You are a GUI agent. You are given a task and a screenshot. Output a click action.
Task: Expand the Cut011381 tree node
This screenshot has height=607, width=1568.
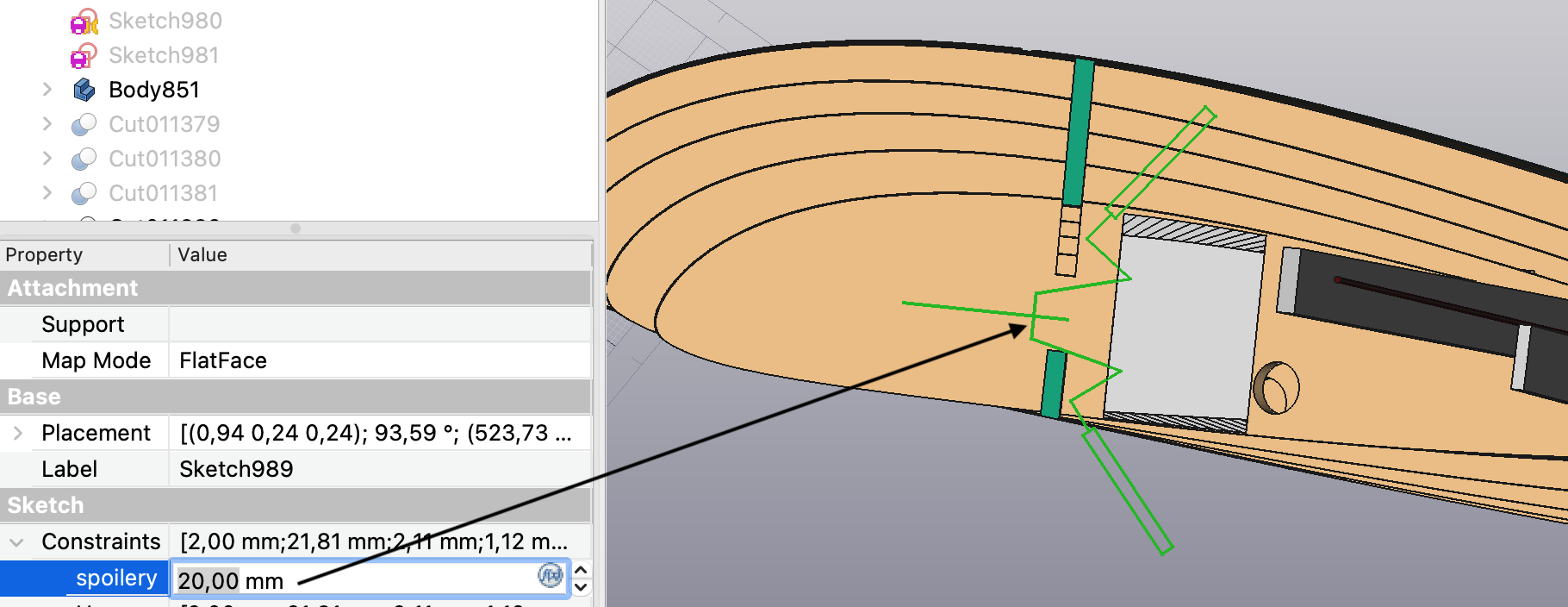coord(47,193)
